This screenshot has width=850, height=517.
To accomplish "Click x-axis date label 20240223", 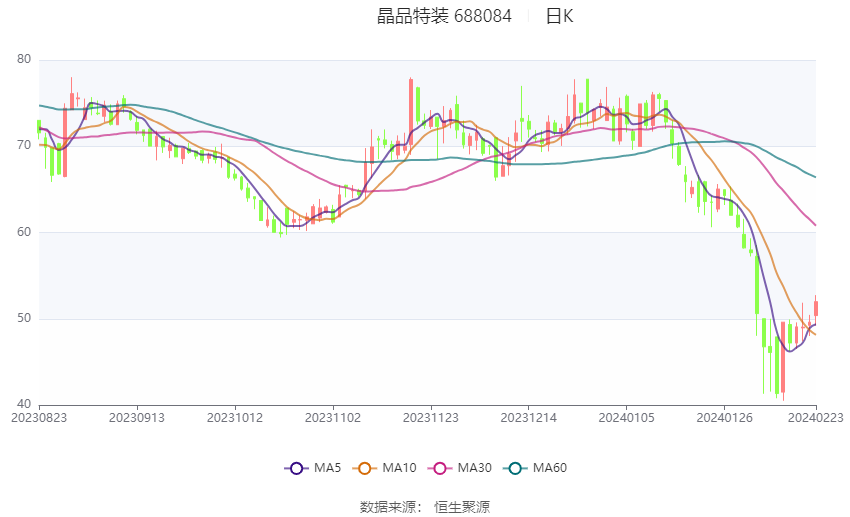I will [x=816, y=418].
